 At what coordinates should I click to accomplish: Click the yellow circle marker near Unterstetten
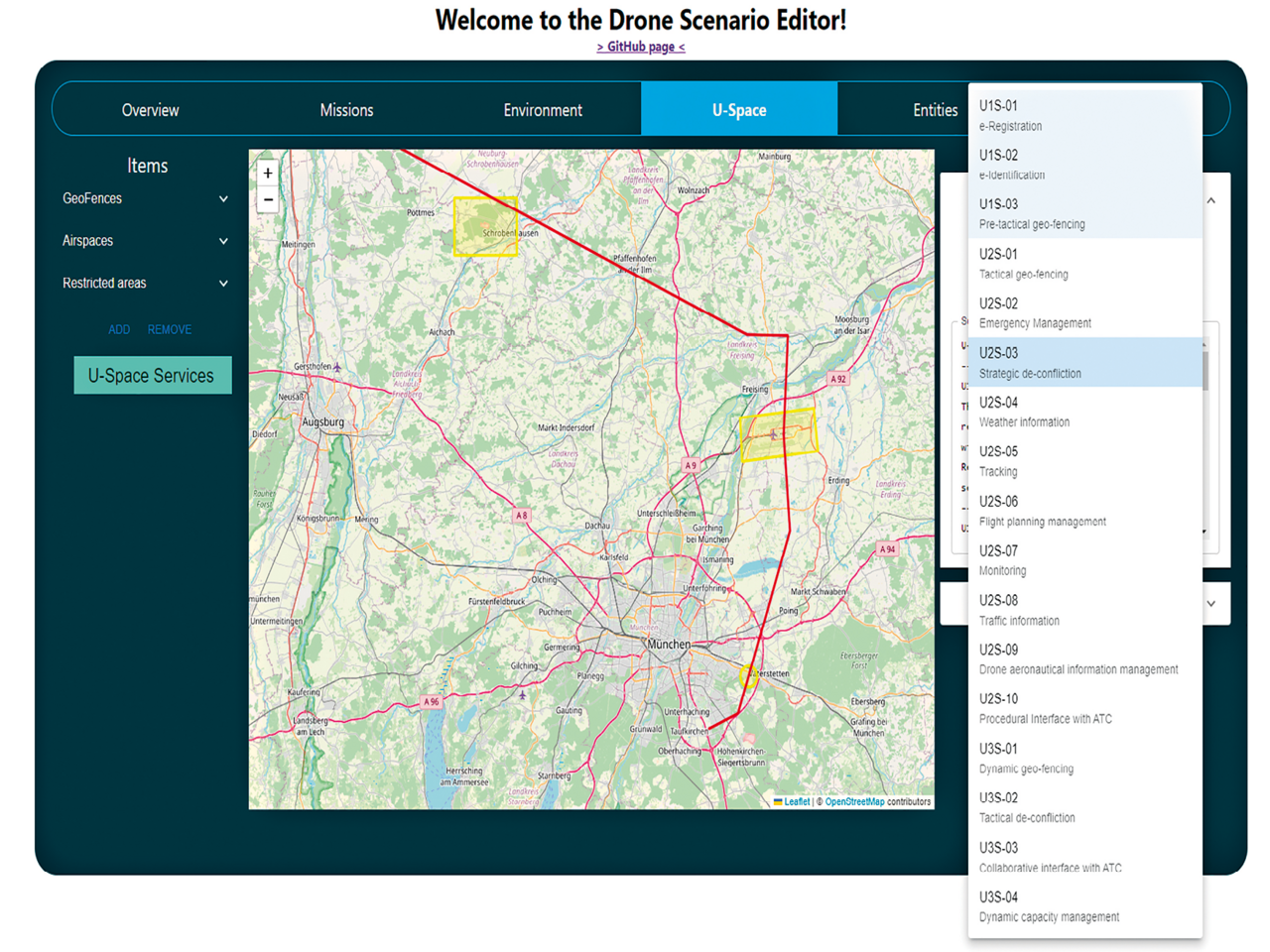pos(748,676)
